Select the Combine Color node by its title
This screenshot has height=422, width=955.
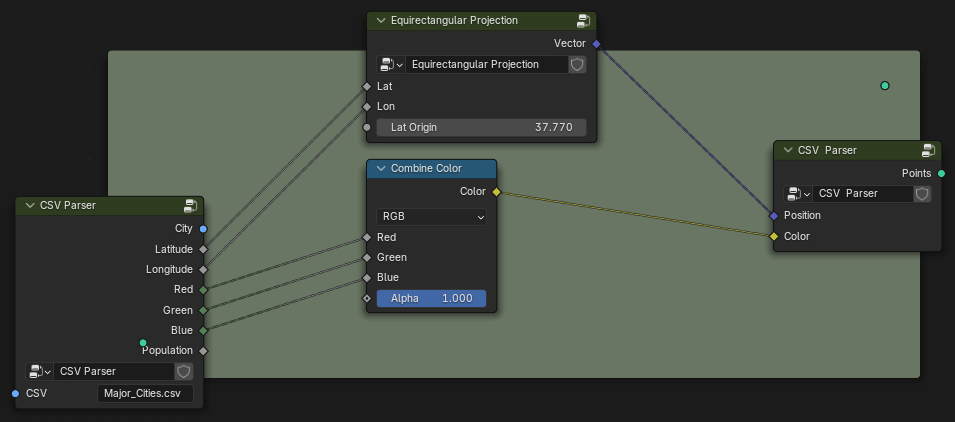click(426, 169)
